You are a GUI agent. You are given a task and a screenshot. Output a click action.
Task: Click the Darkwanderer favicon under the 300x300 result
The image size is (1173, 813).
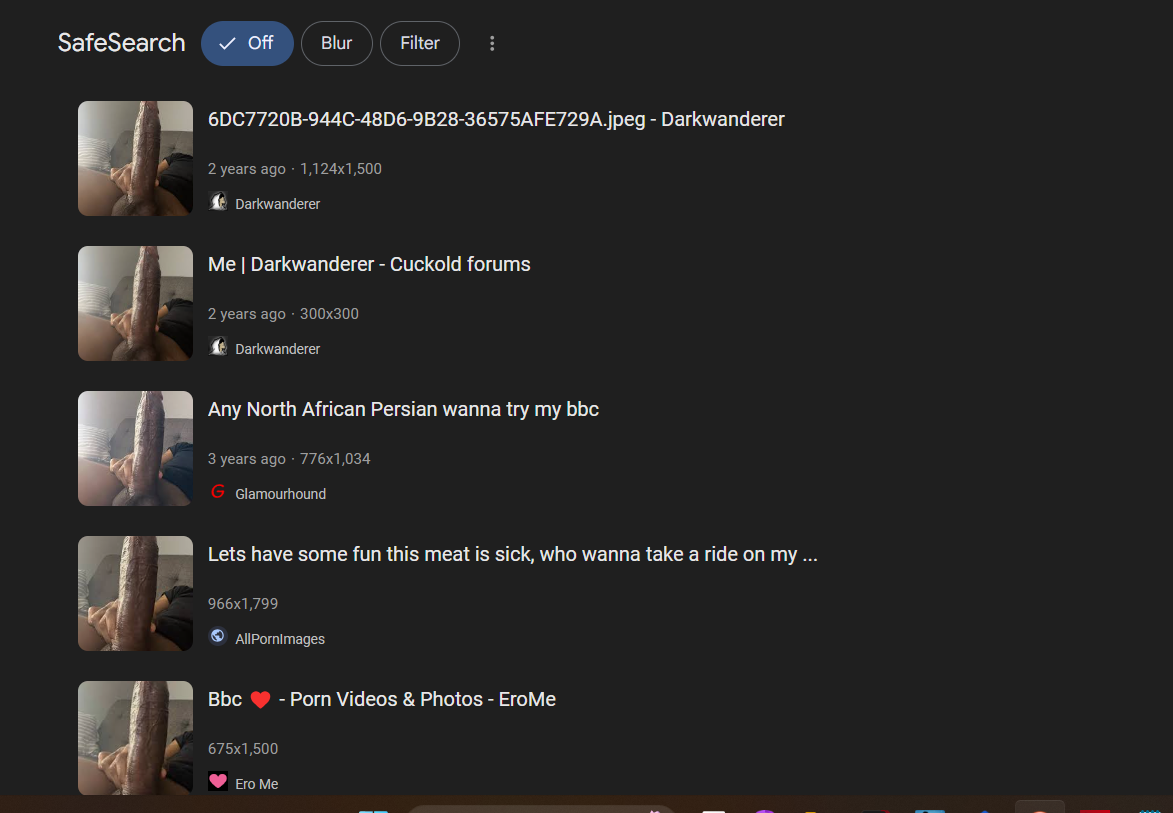tap(218, 347)
